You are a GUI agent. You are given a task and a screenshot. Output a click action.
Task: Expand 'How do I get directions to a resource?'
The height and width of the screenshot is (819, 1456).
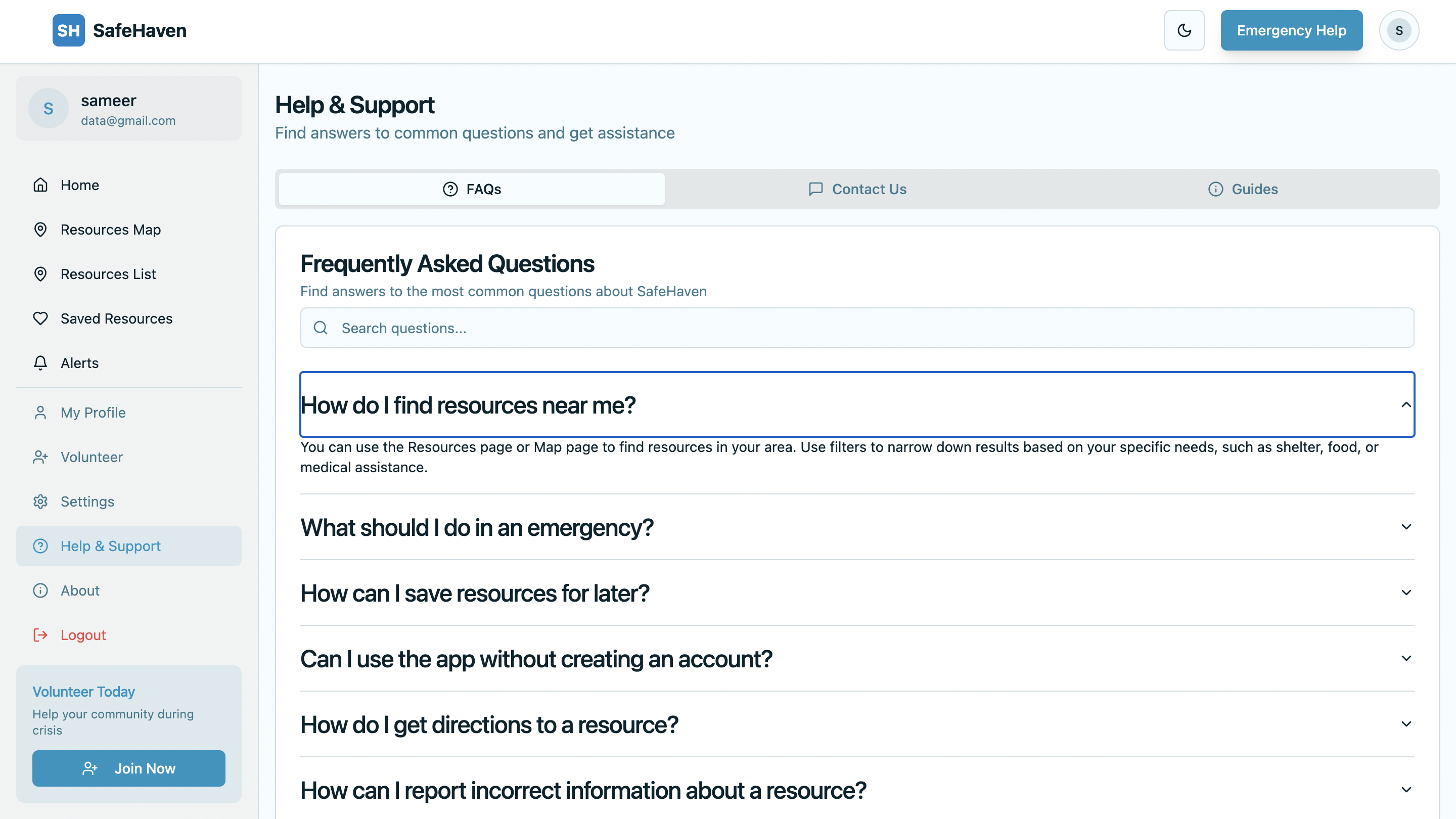856,724
